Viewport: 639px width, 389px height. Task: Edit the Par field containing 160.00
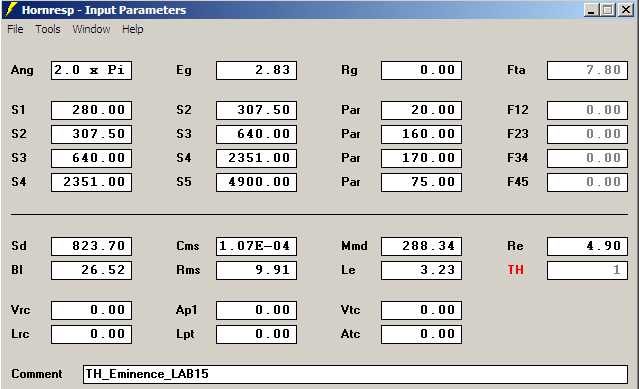421,134
